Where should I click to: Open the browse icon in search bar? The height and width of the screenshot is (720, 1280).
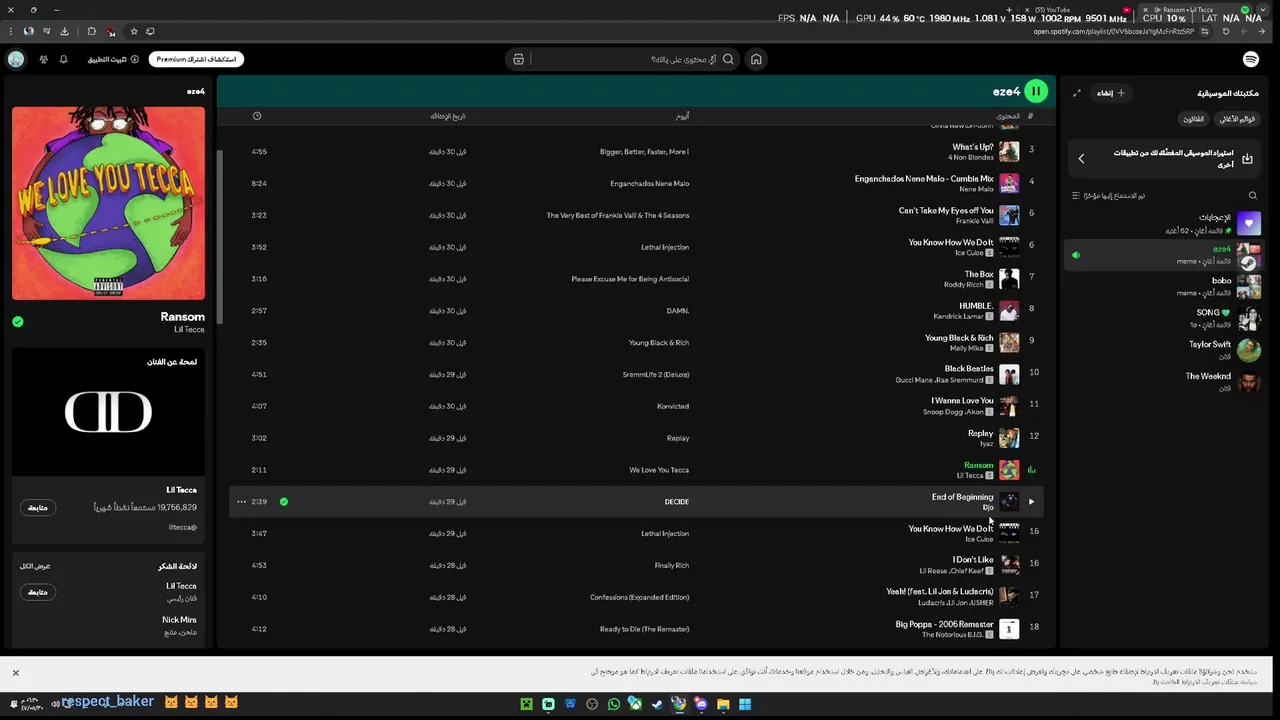coord(518,59)
